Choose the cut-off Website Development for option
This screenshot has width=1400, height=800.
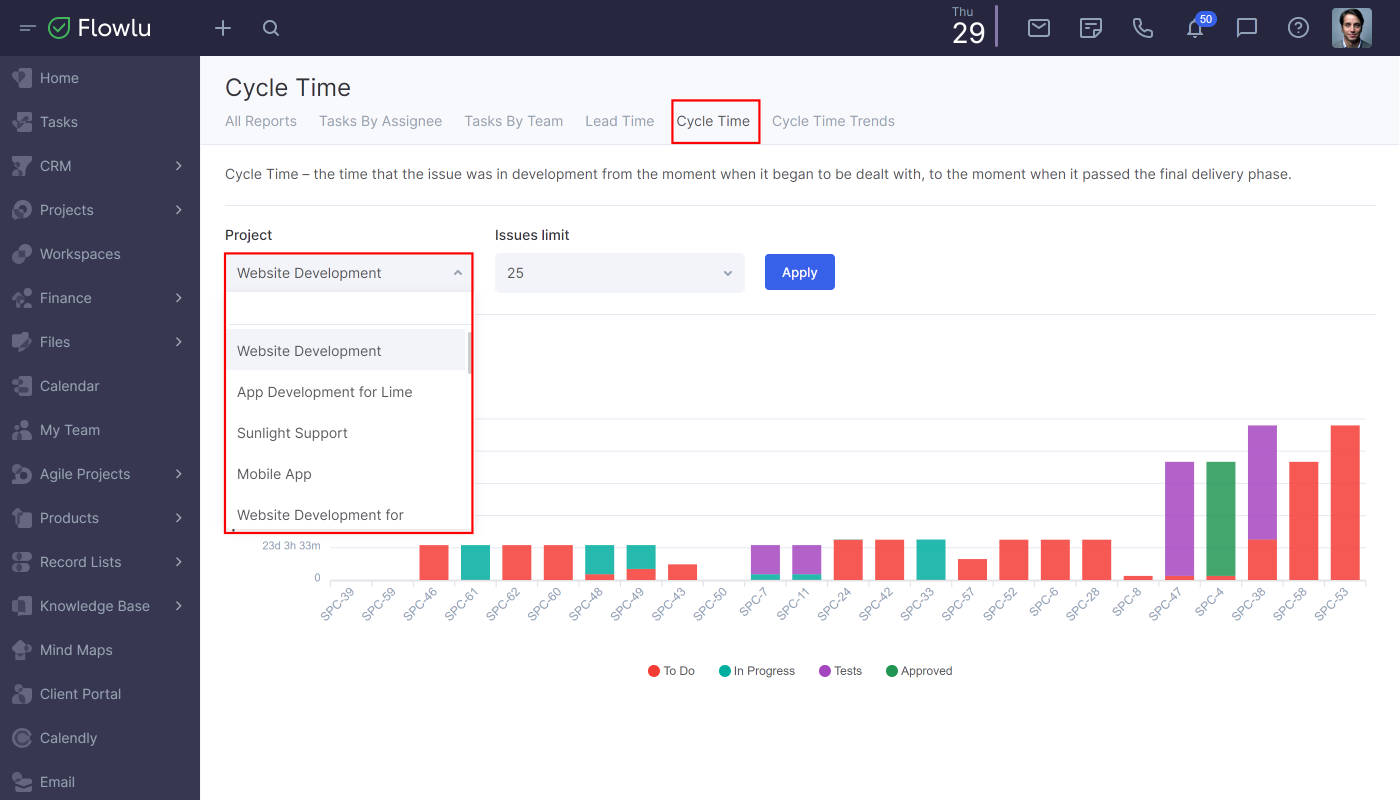tap(347, 514)
